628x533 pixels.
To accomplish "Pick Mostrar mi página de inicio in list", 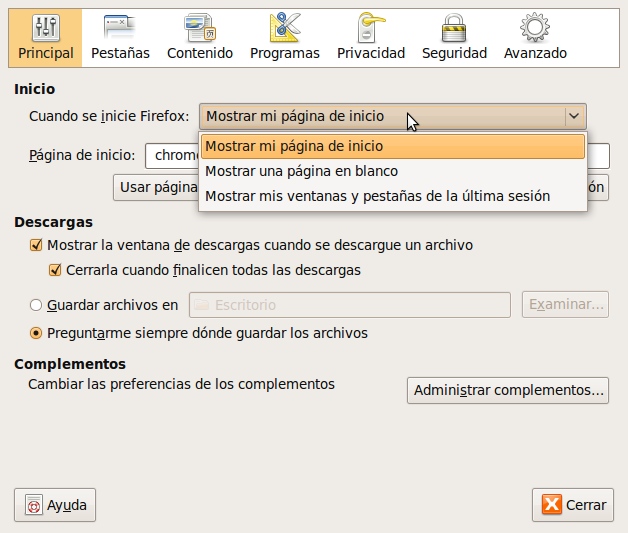I will pos(294,146).
